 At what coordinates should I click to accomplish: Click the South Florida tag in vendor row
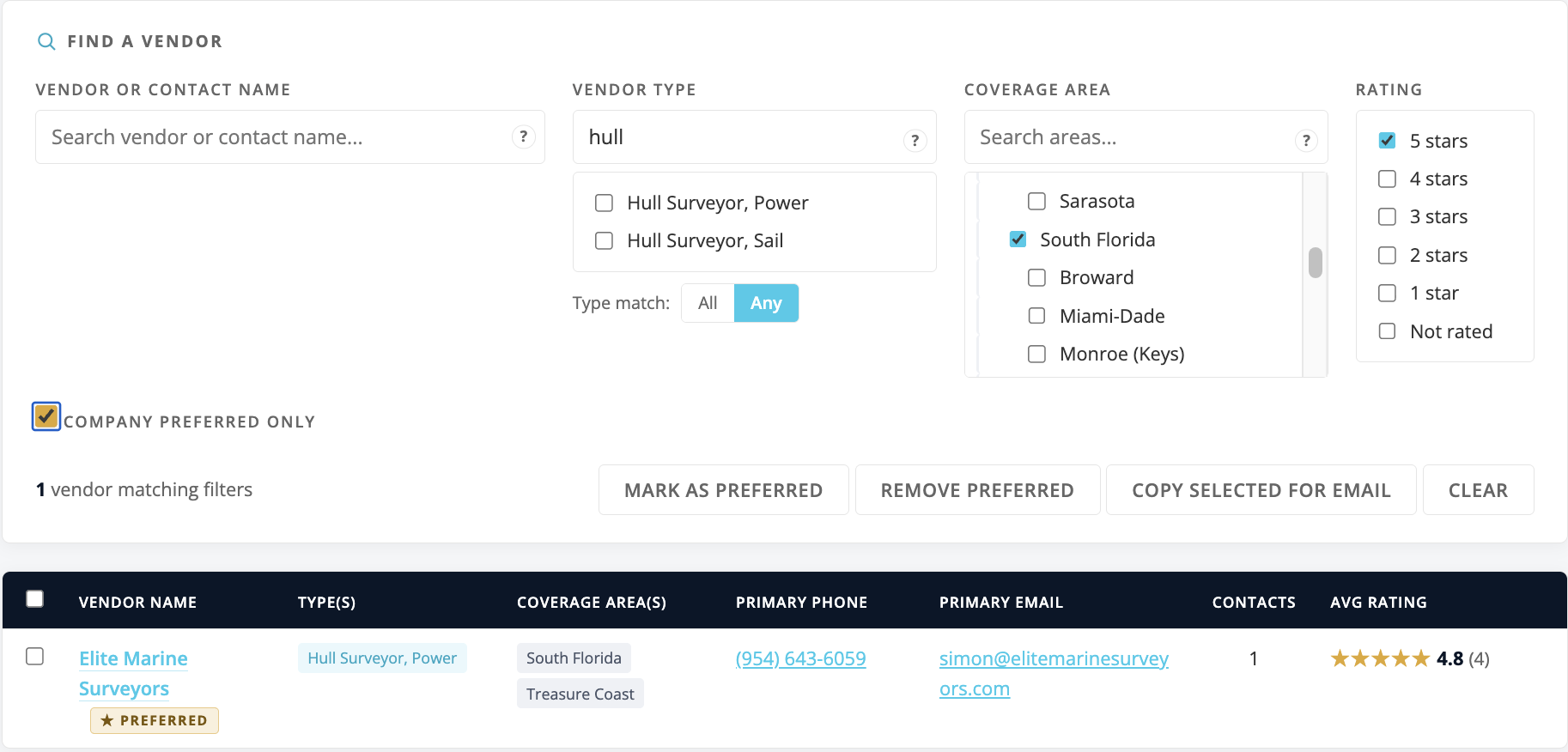click(574, 658)
